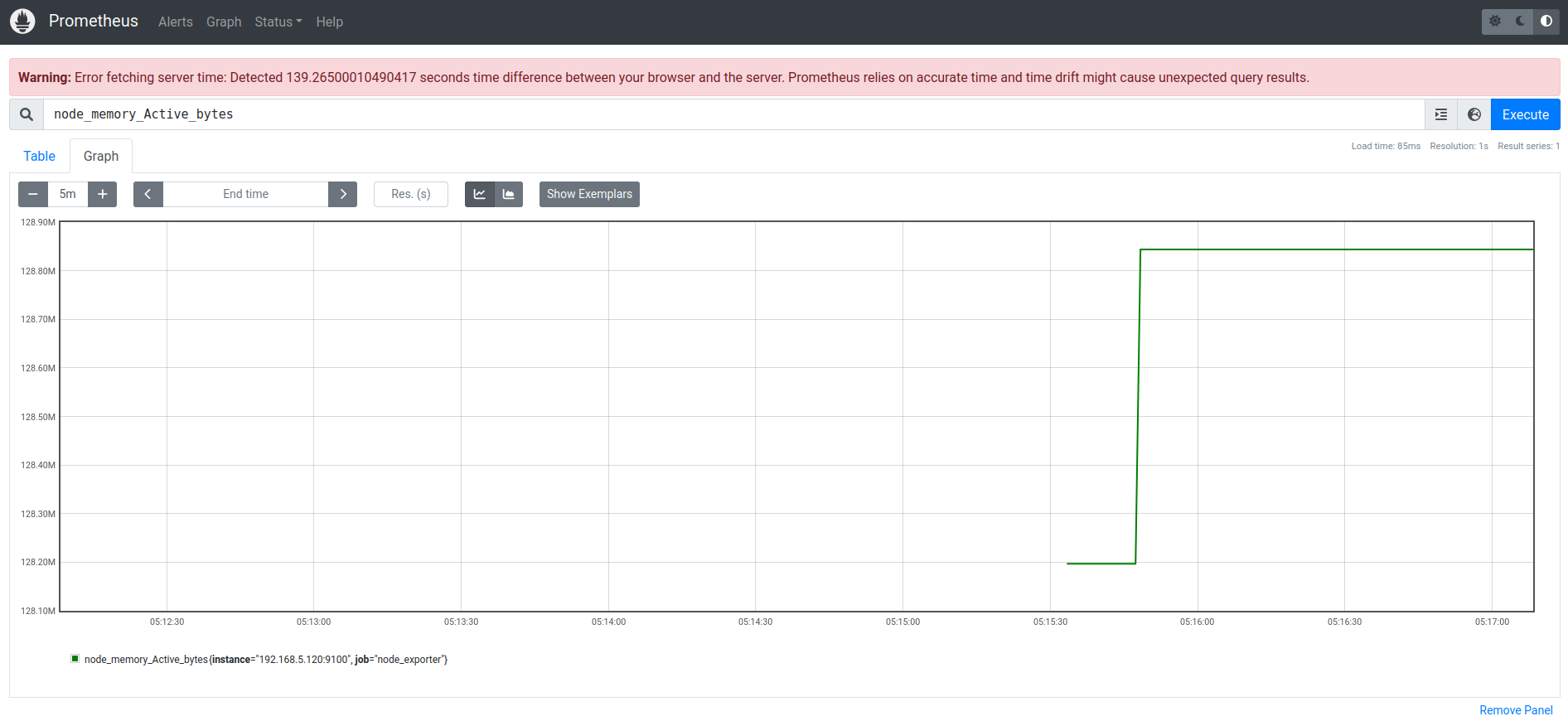This screenshot has height=726, width=1568.
Task: Switch to the Table tab
Action: pos(39,156)
